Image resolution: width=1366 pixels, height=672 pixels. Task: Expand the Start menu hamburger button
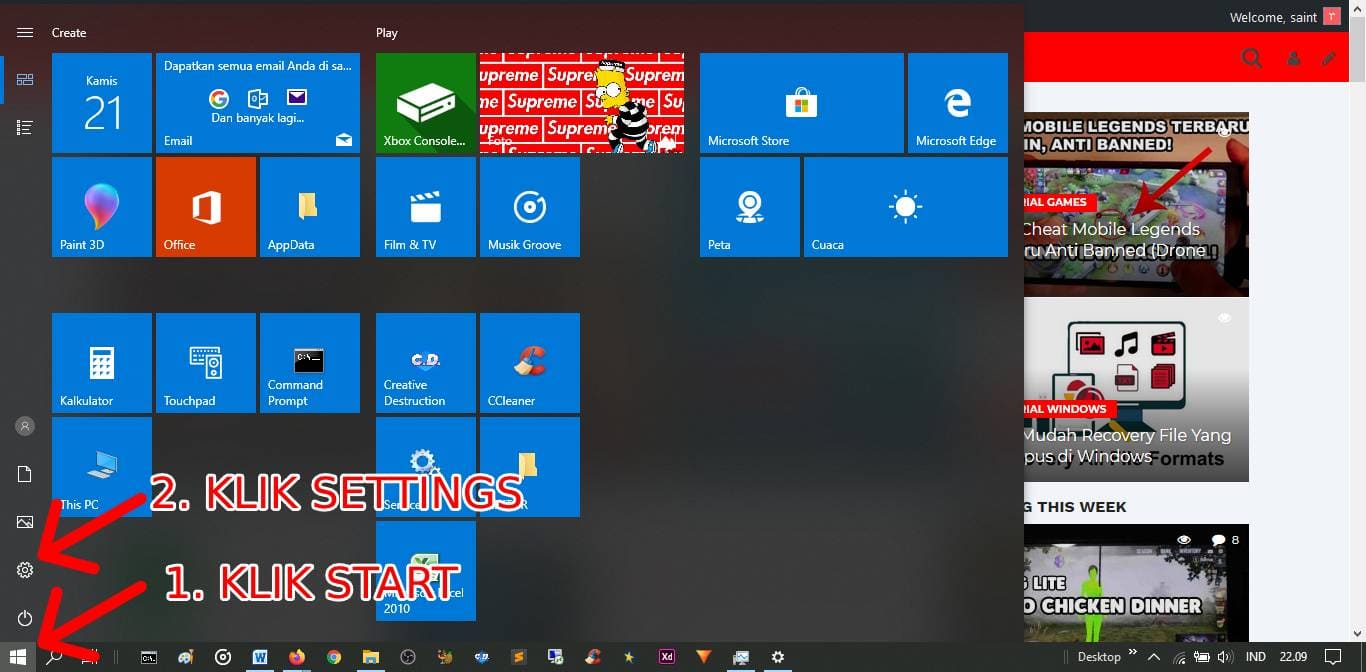click(24, 31)
